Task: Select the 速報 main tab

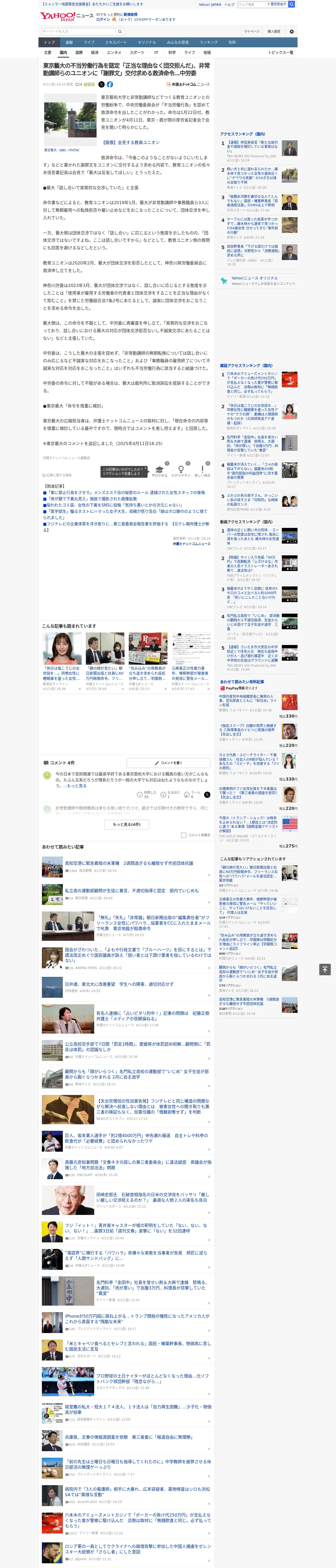Action: point(69,43)
